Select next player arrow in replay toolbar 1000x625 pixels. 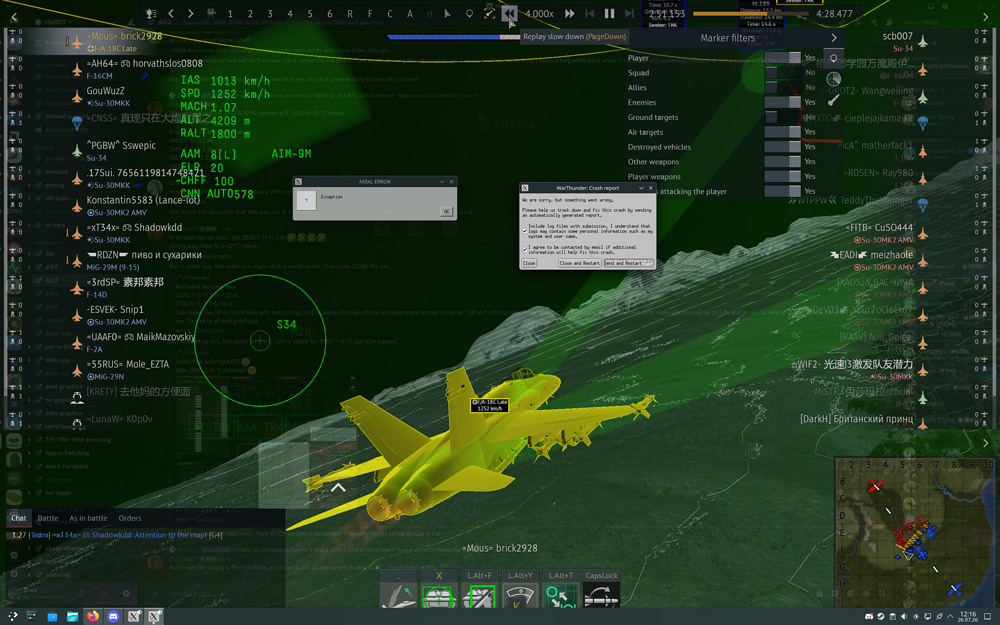click(x=190, y=13)
